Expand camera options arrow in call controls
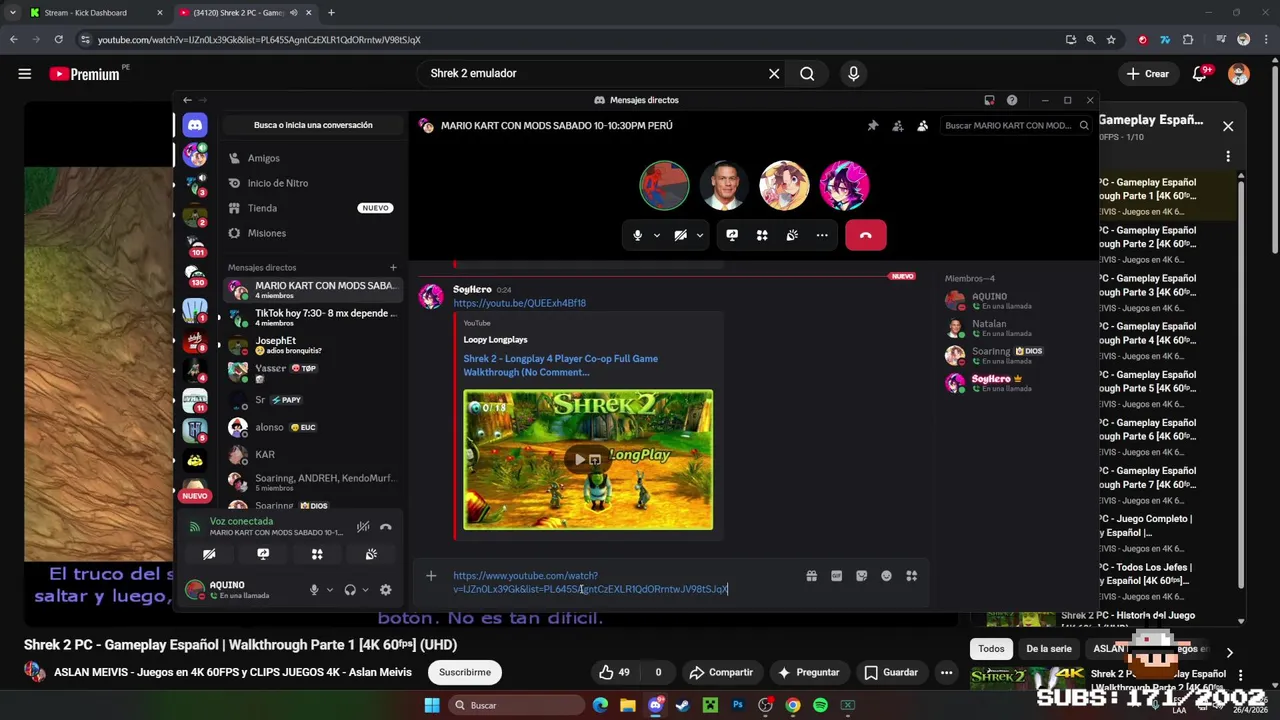 [700, 235]
